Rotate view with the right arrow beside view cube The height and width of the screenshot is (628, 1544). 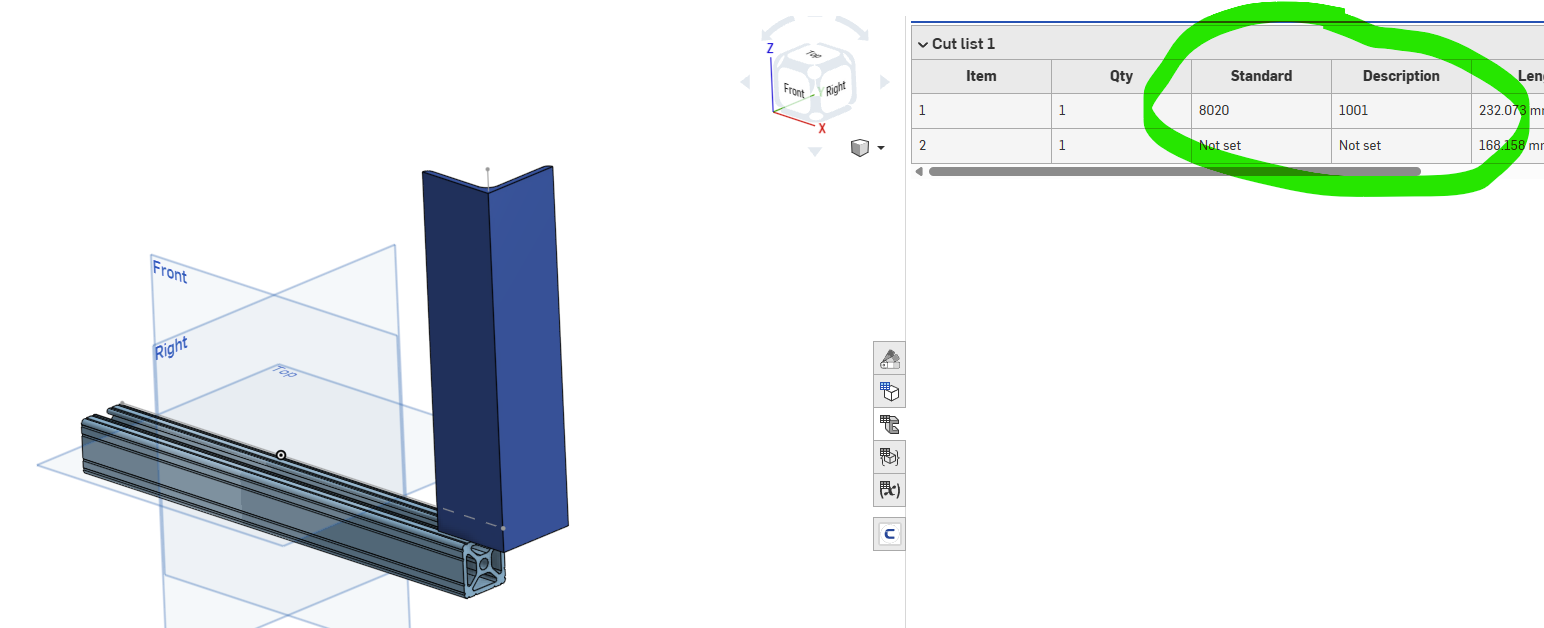[x=883, y=82]
